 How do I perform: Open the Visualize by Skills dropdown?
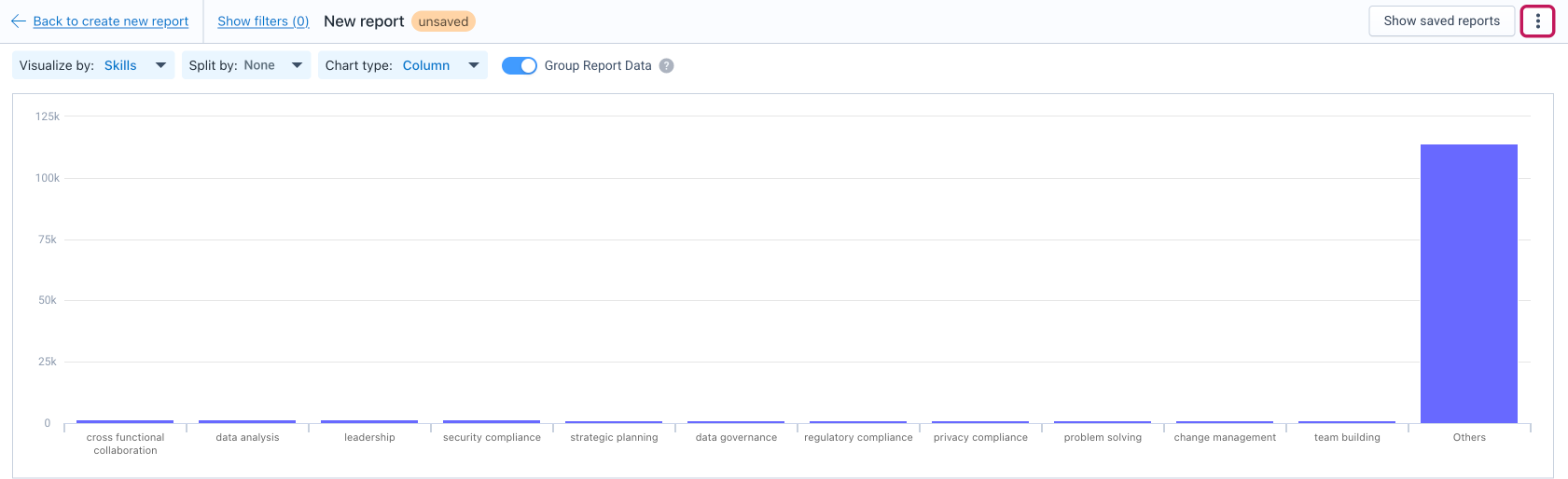click(x=93, y=66)
